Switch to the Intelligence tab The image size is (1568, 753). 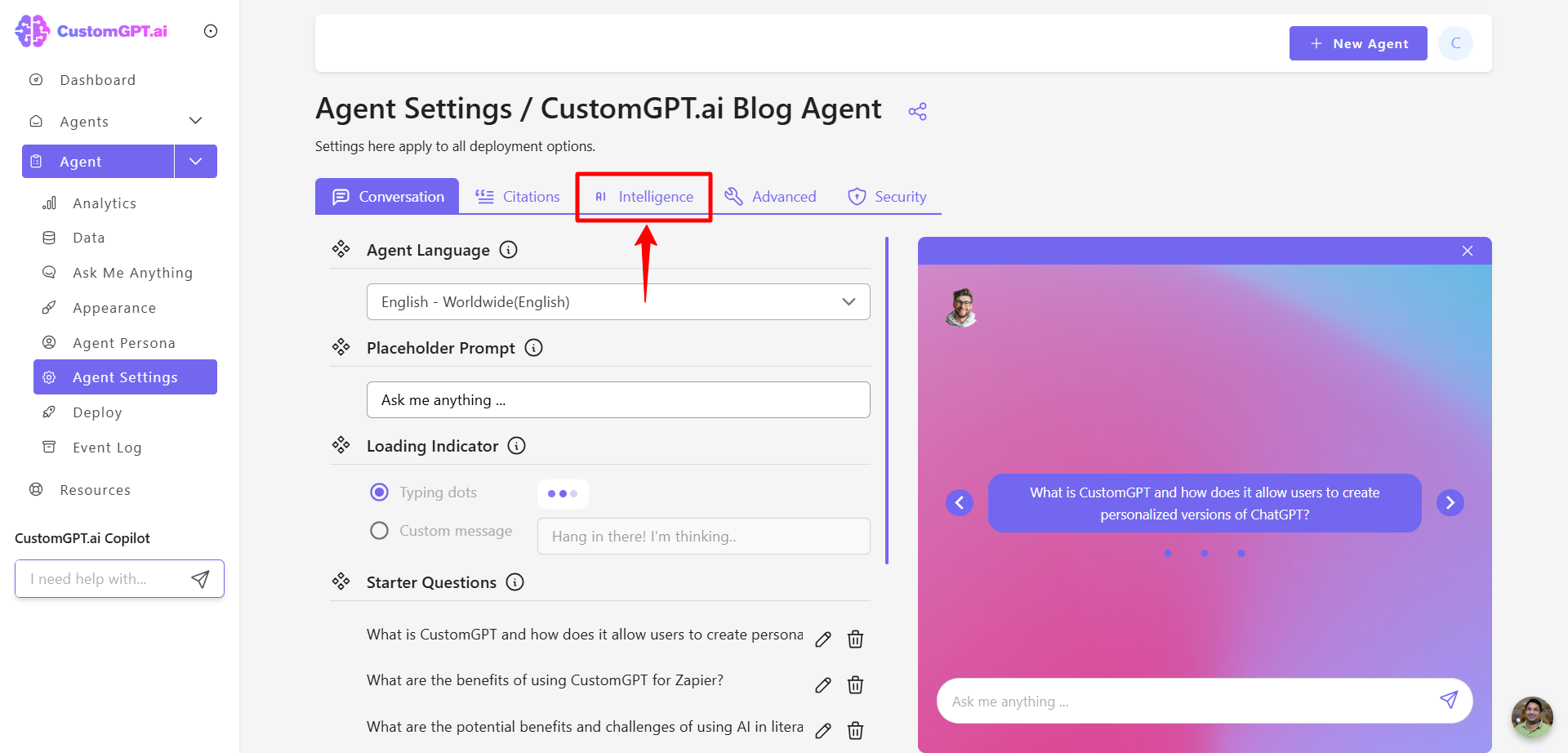[x=644, y=196]
